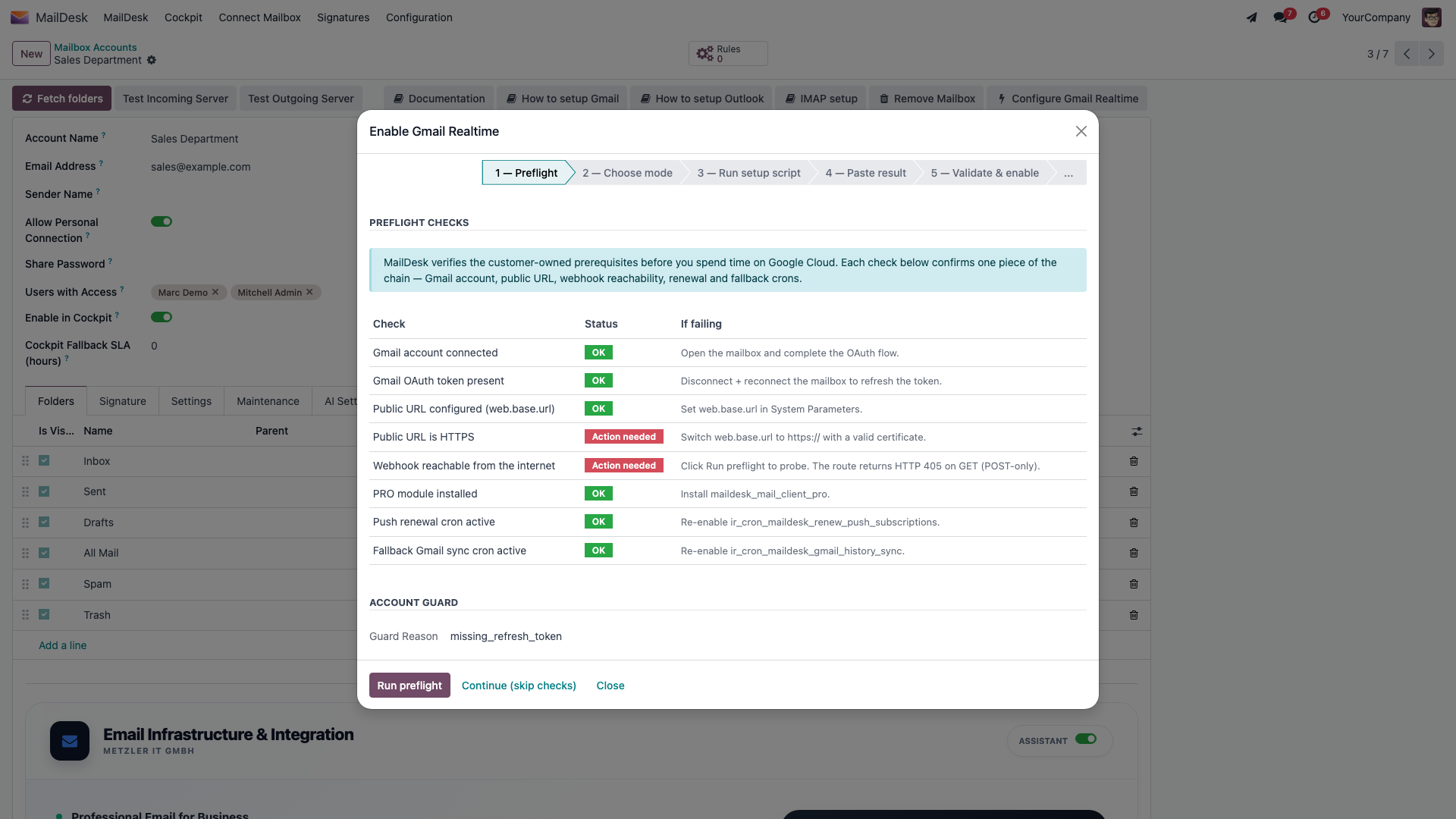Click the blue mail envelope icon in banner
The image size is (1456, 819).
point(70,741)
